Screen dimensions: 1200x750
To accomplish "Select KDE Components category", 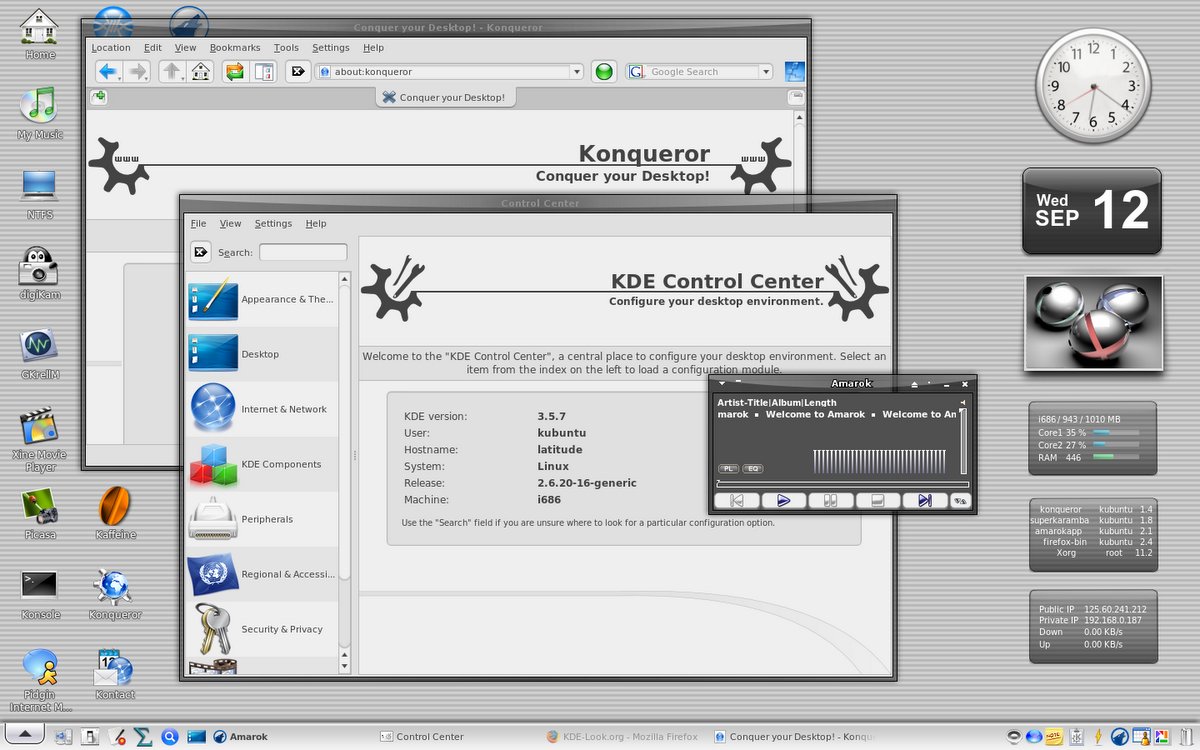I will [x=263, y=464].
